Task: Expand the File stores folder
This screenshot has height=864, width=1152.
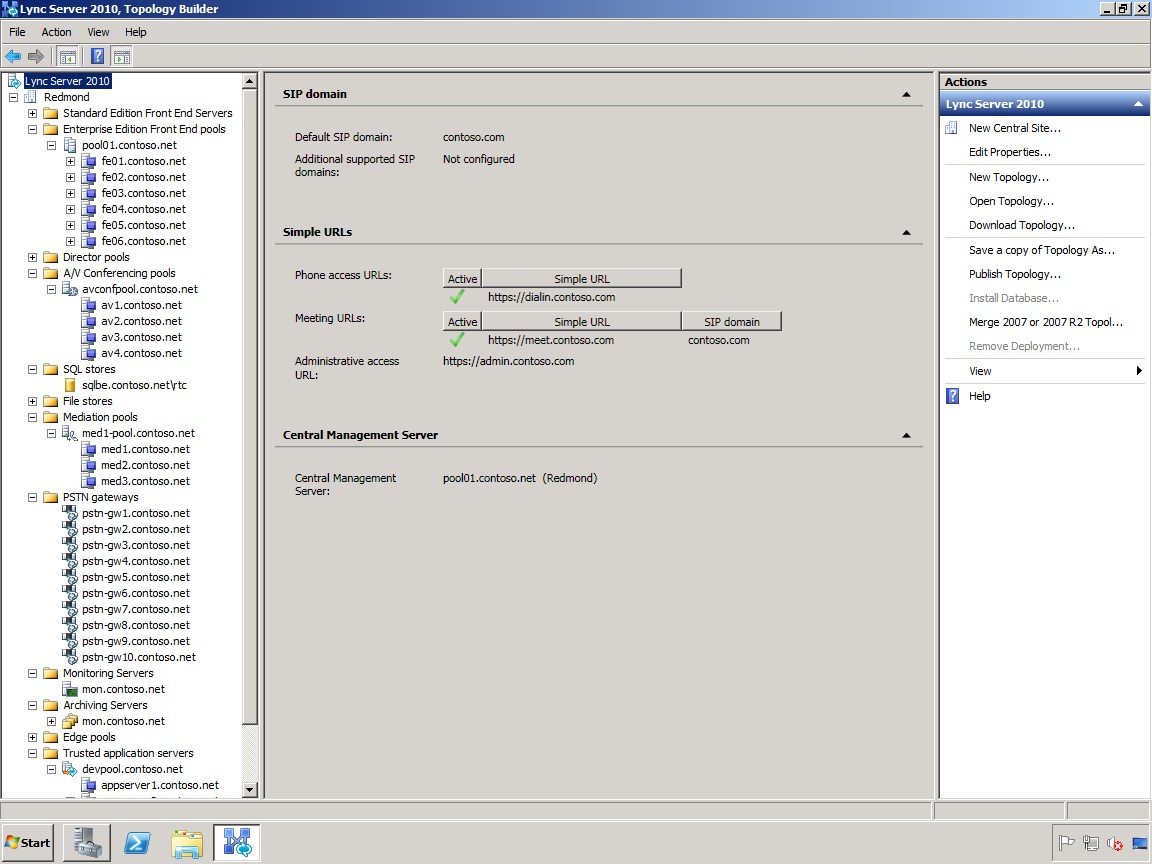Action: 32,401
